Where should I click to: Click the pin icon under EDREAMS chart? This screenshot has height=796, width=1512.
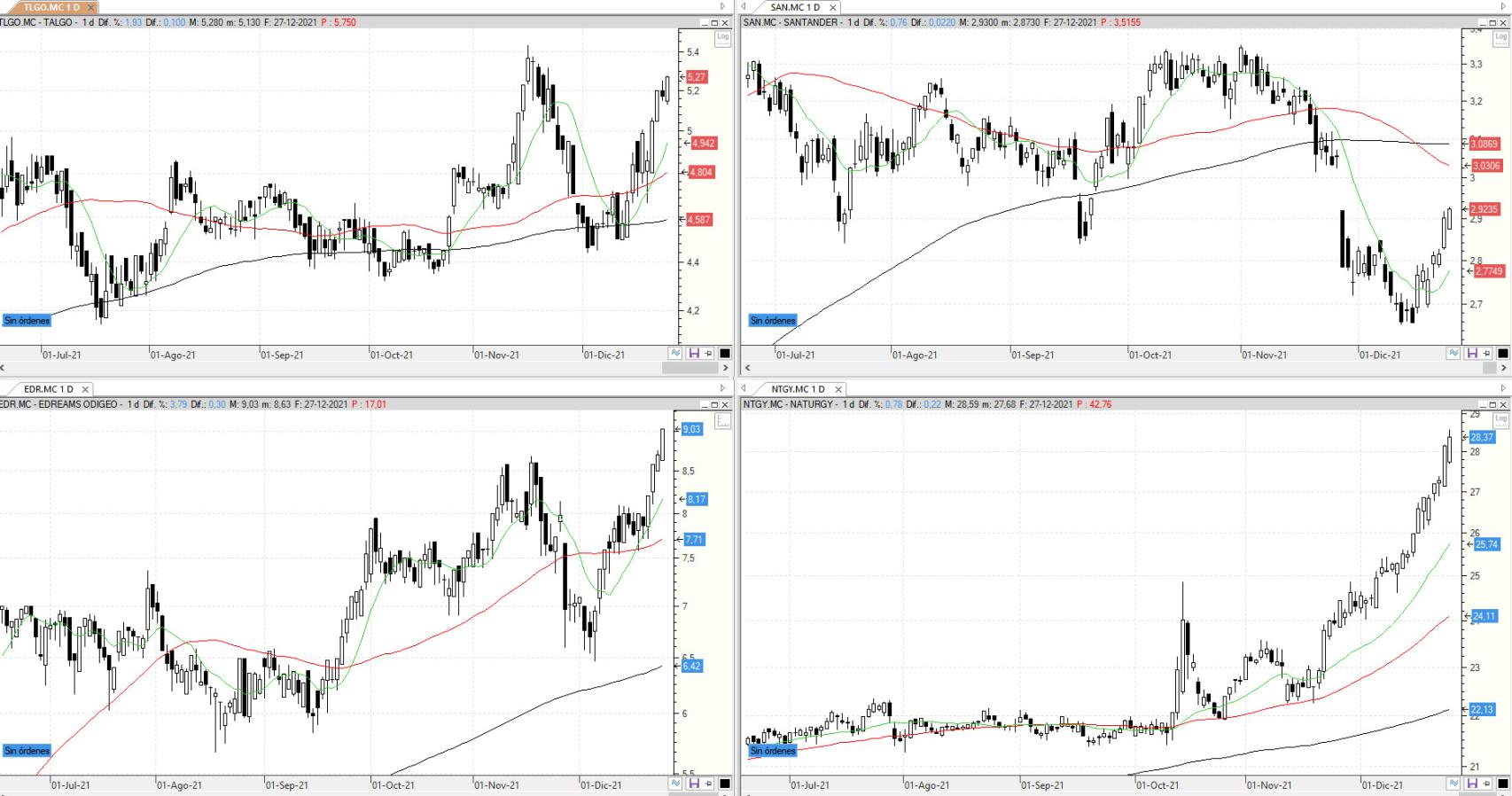click(708, 784)
